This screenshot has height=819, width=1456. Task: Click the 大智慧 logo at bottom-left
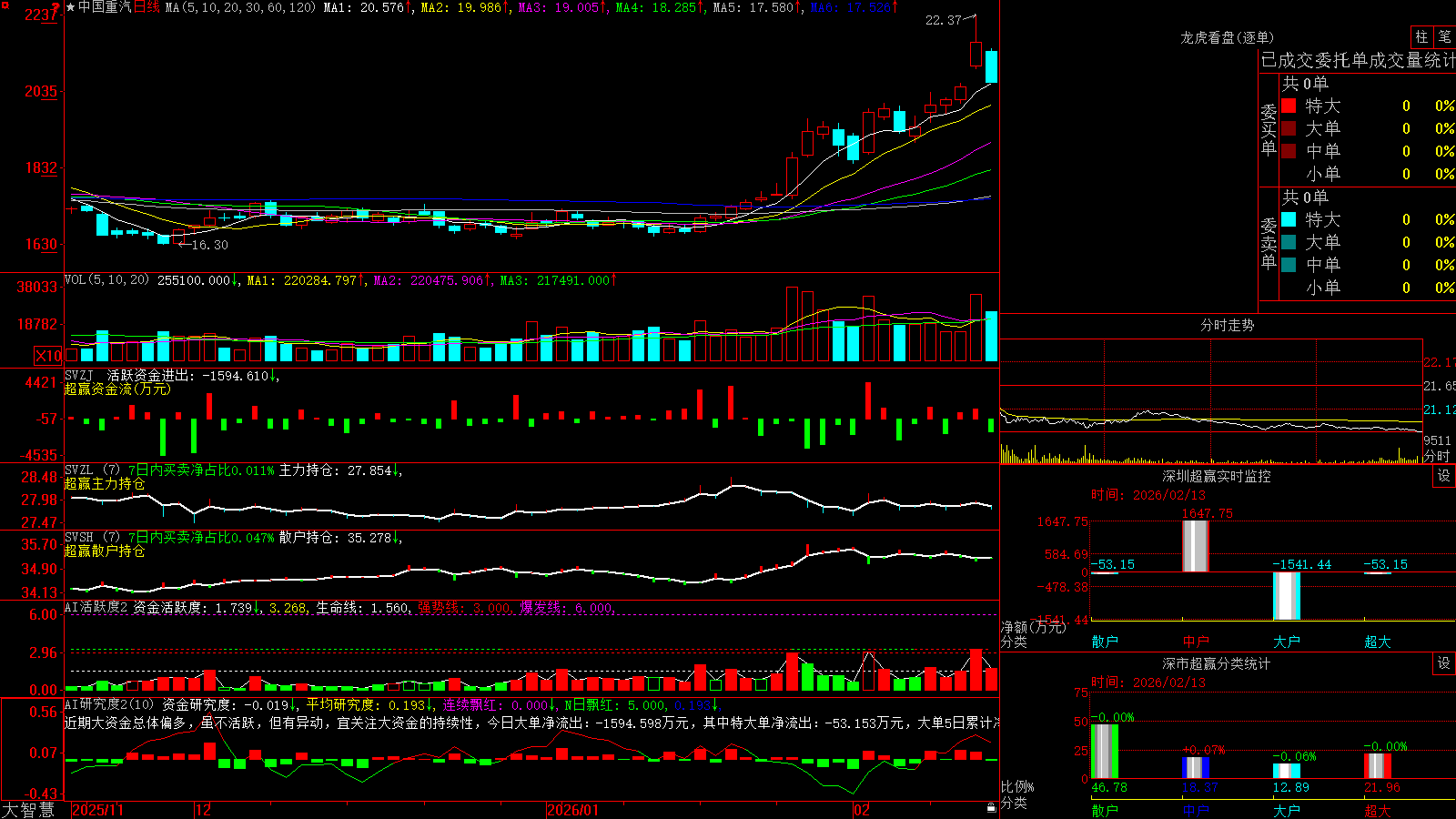click(x=28, y=810)
